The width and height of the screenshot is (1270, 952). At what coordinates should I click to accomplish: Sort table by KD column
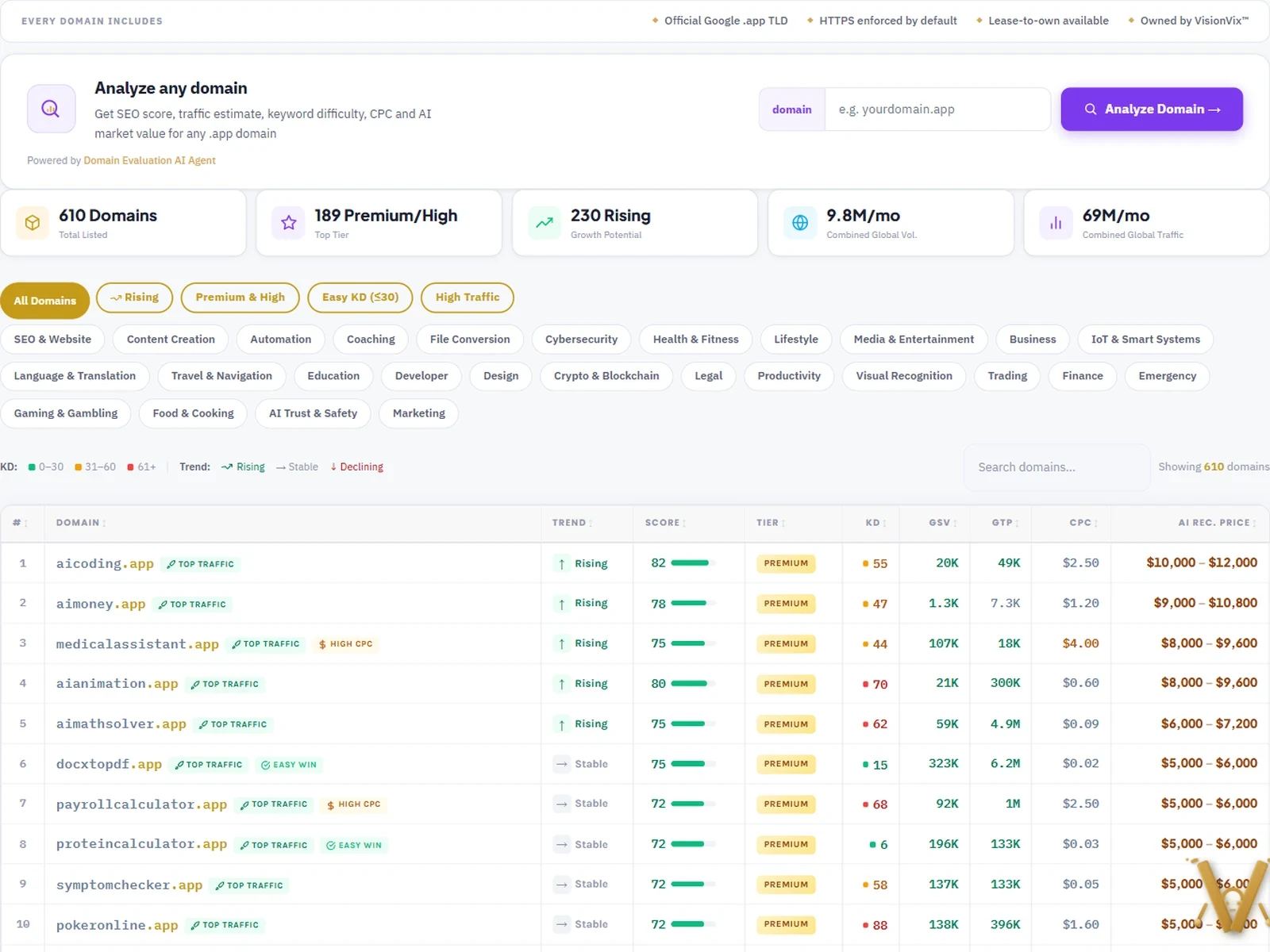[876, 523]
